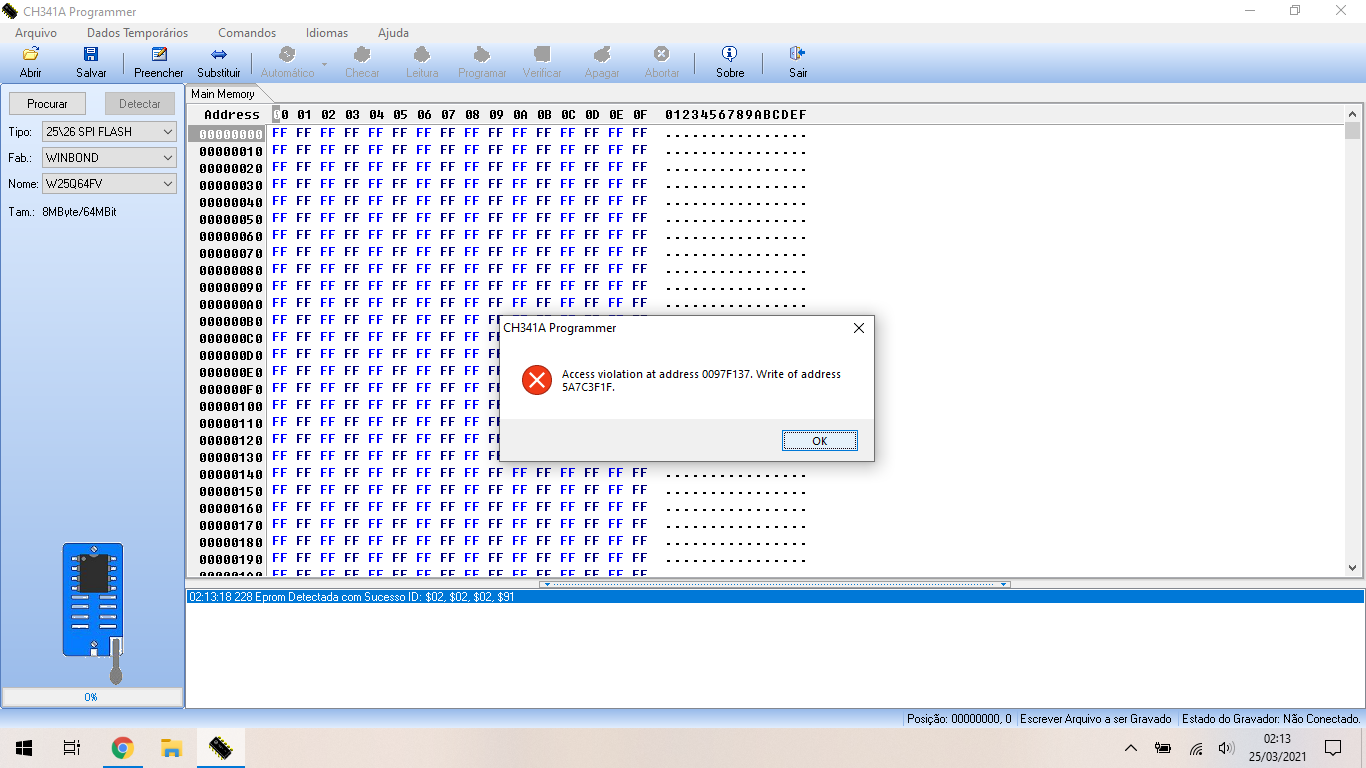The height and width of the screenshot is (768, 1366).
Task: Click the Preencher fill tool icon
Action: point(159,54)
